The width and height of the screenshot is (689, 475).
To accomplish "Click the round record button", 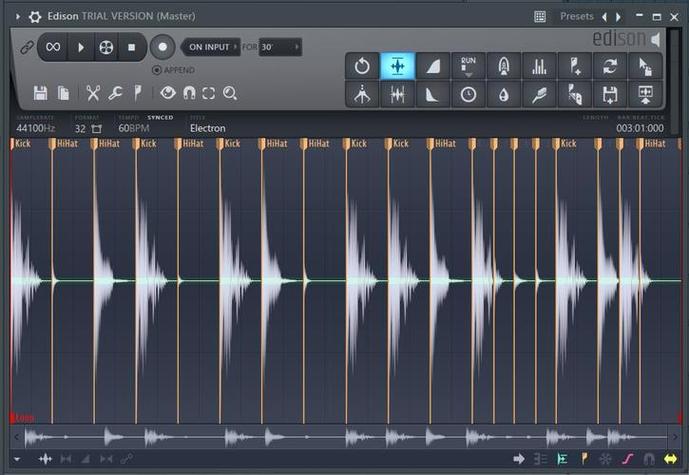I will pyautogui.click(x=163, y=47).
